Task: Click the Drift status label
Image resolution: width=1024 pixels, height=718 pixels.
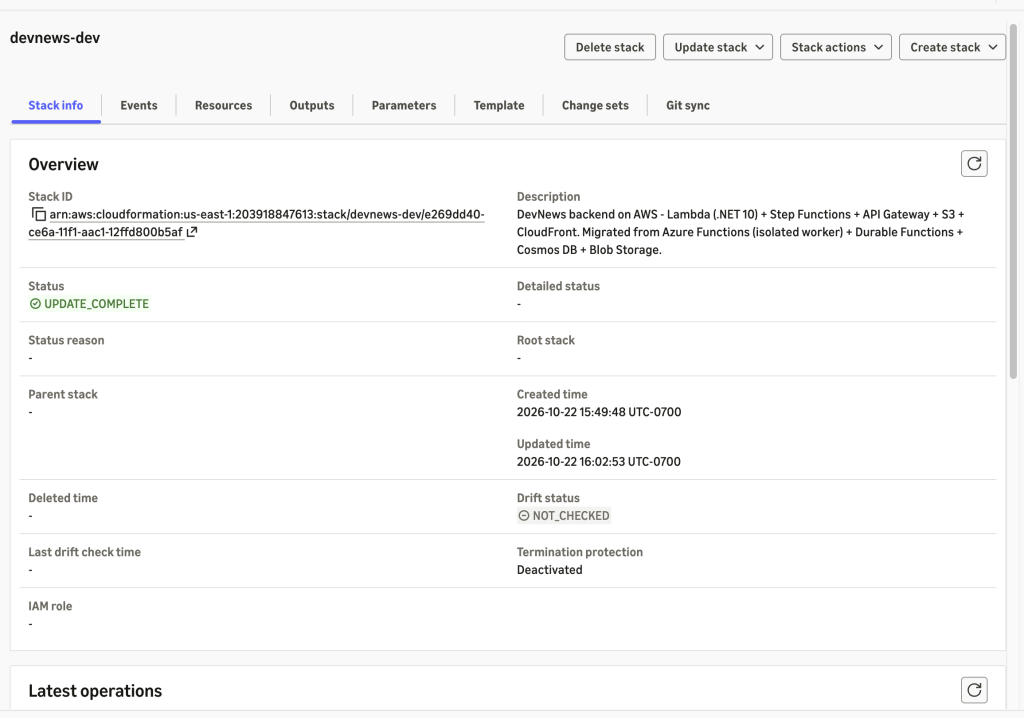Action: pos(548,498)
